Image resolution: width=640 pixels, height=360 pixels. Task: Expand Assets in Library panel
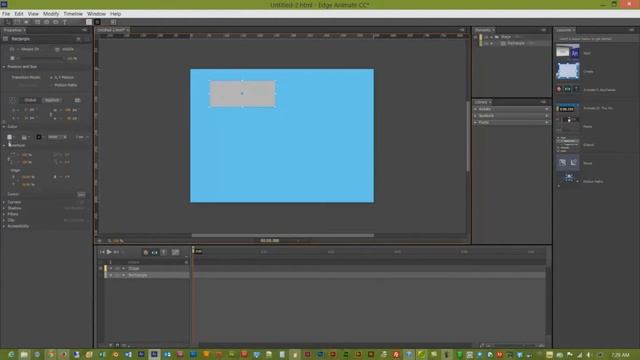click(x=476, y=109)
